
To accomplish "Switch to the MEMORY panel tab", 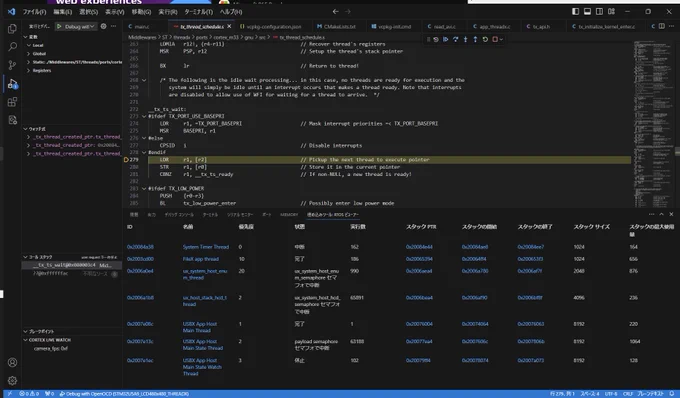I will click(x=289, y=215).
